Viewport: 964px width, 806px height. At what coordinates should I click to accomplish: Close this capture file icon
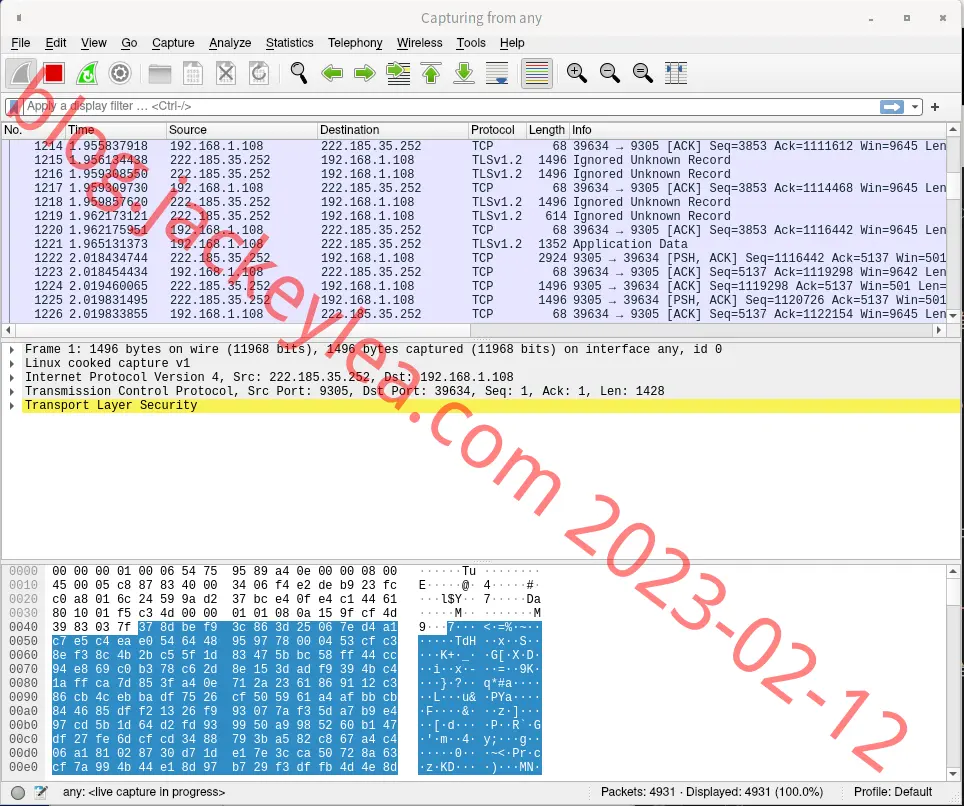click(x=226, y=74)
